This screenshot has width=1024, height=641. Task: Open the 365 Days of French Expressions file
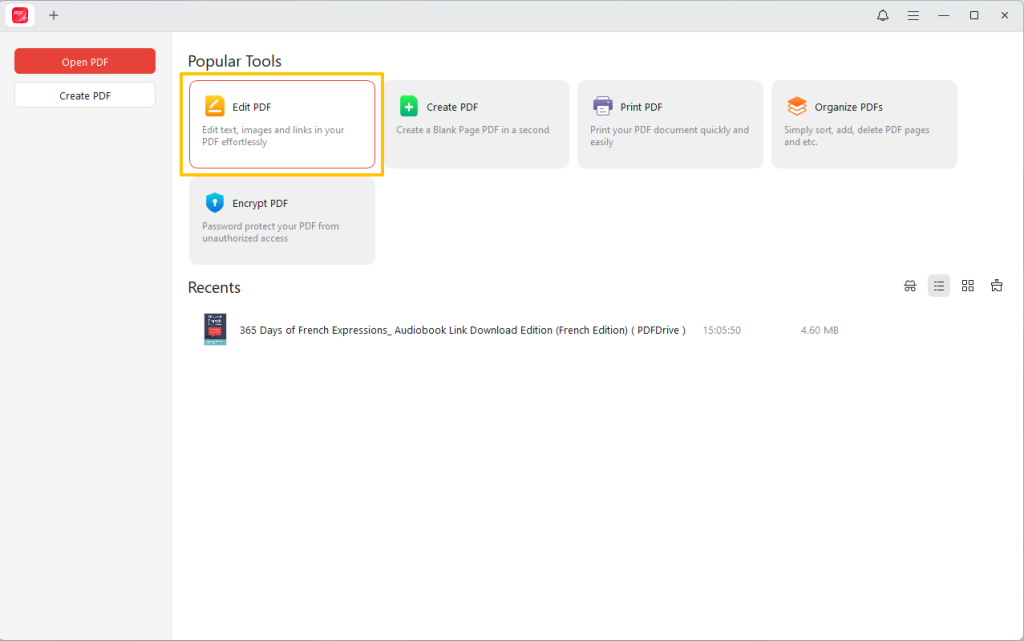(x=462, y=330)
